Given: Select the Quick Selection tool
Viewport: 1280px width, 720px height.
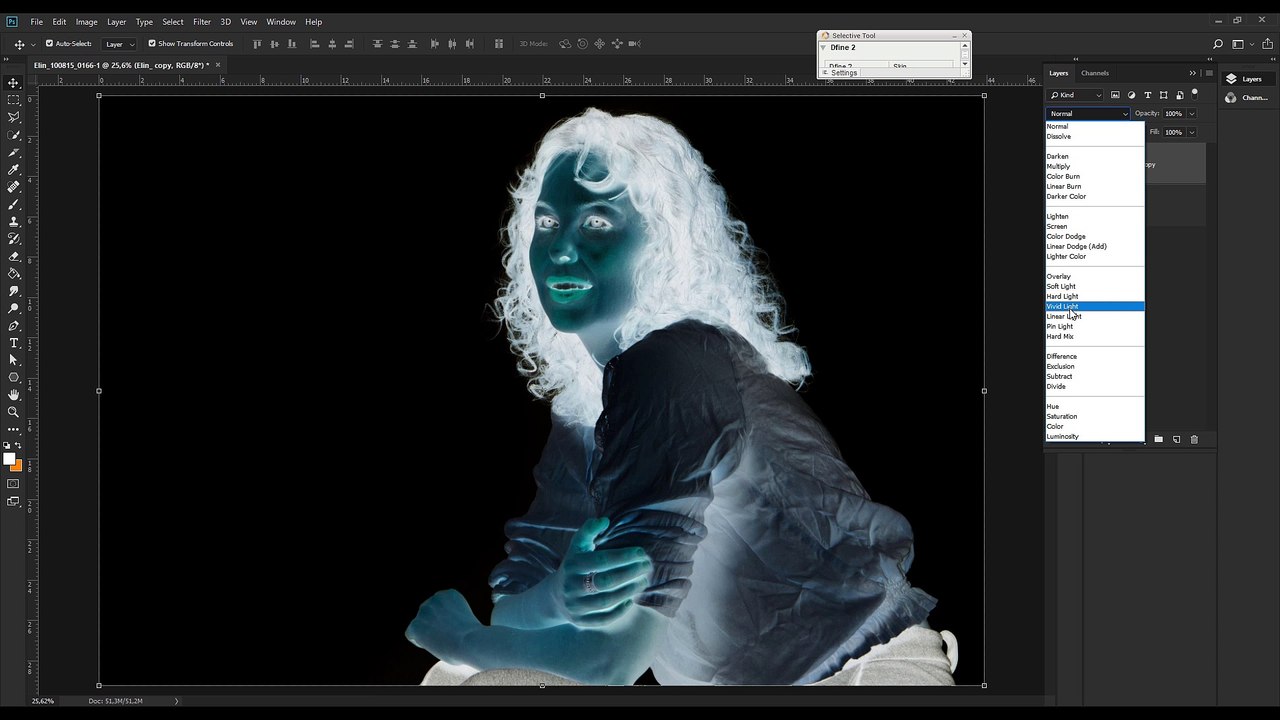Looking at the screenshot, I should (14, 135).
